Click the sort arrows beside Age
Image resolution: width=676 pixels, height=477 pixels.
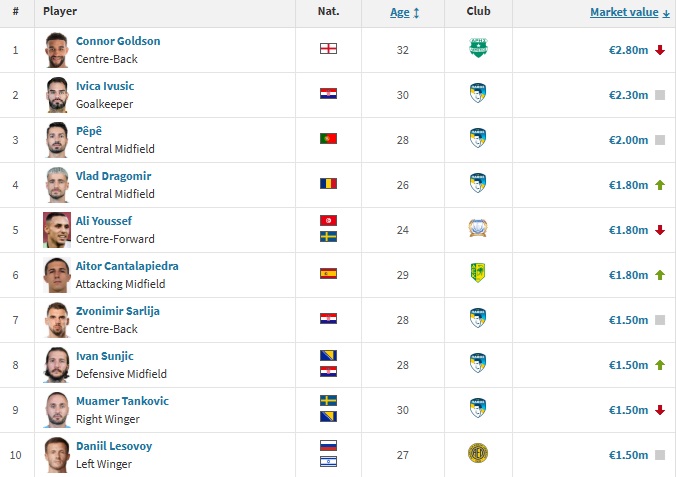click(416, 13)
